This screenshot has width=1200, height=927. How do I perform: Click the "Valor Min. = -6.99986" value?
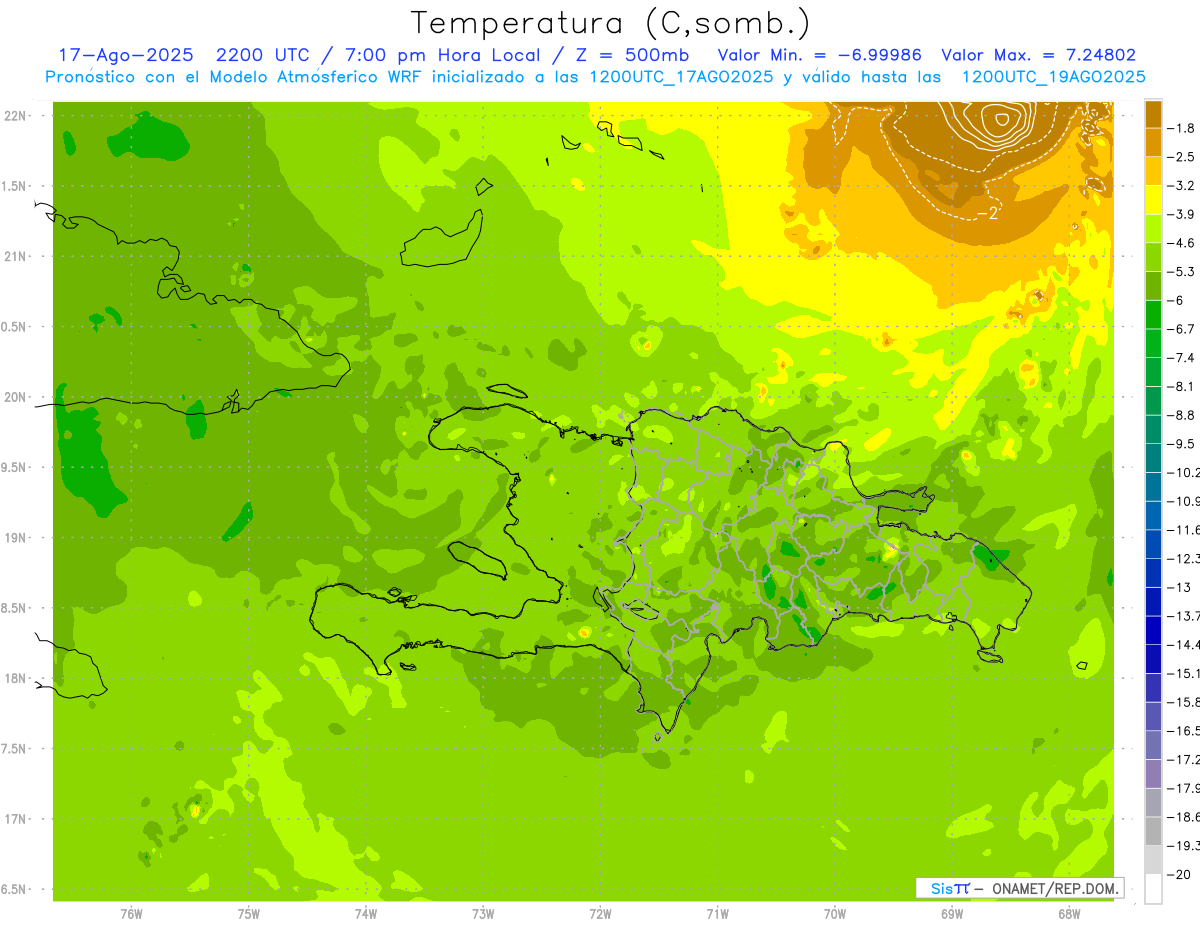click(x=820, y=55)
